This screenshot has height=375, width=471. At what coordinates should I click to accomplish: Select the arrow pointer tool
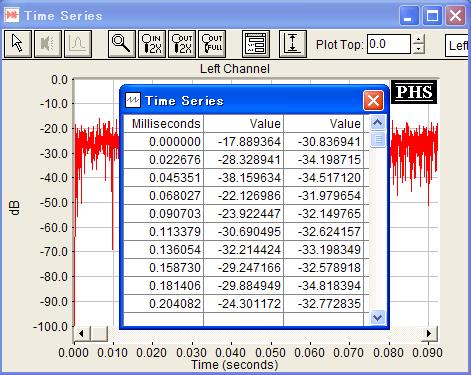click(x=18, y=44)
